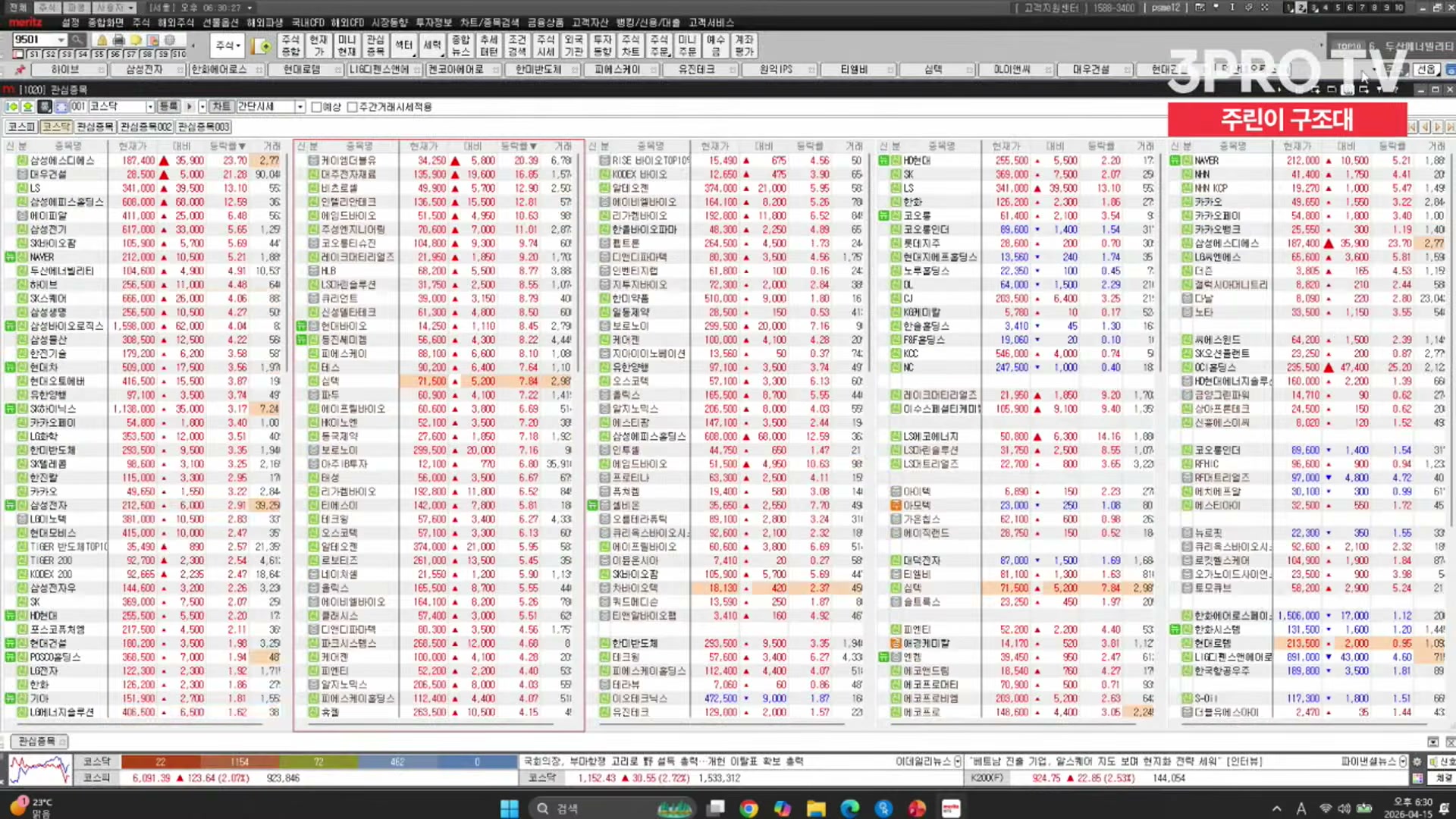
Task: Open the 주식차트 toolbar button
Action: click(x=630, y=45)
